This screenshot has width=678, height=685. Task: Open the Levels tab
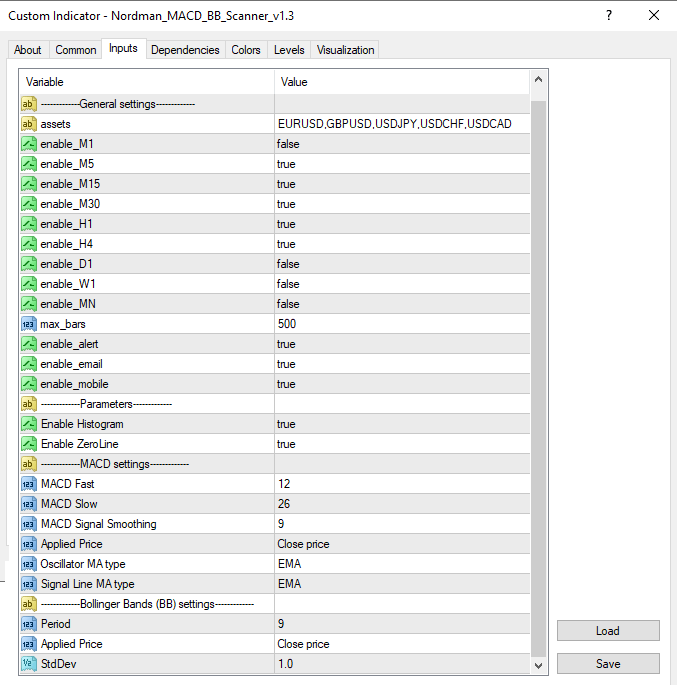(x=289, y=50)
